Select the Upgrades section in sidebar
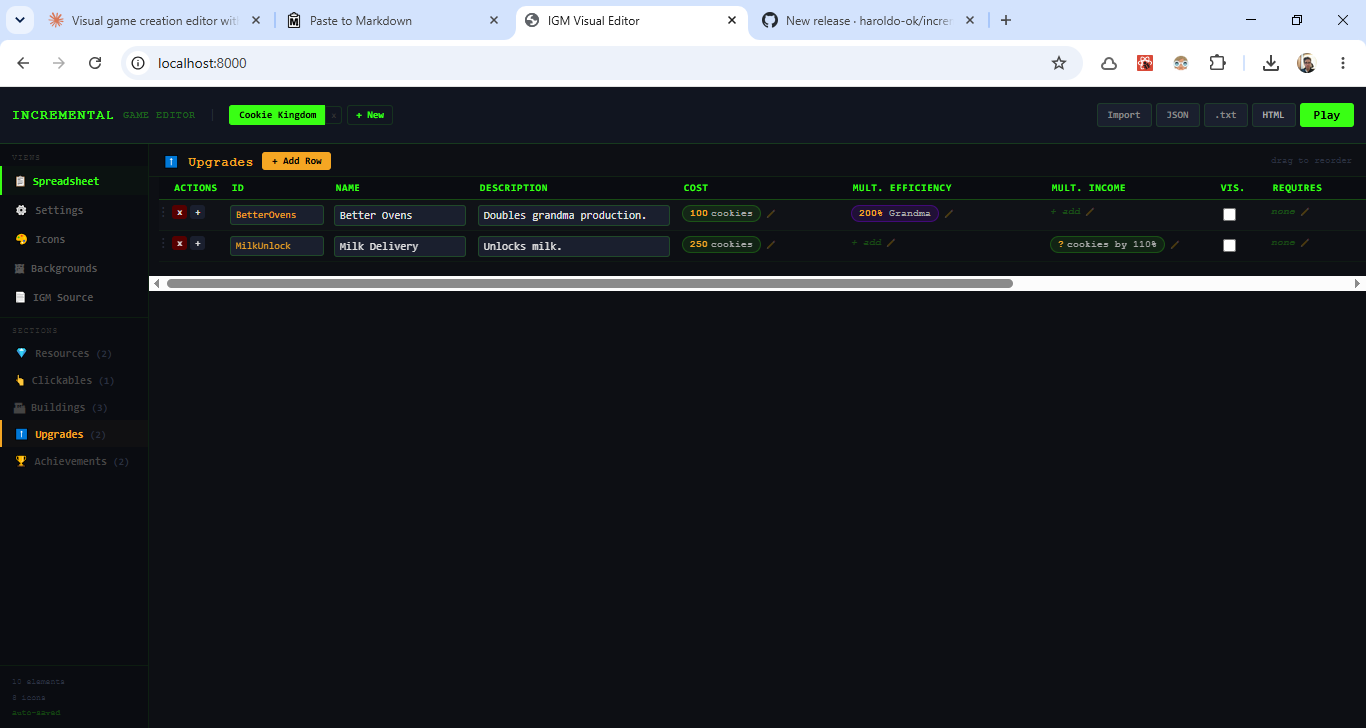The height and width of the screenshot is (728, 1366). tap(74, 434)
